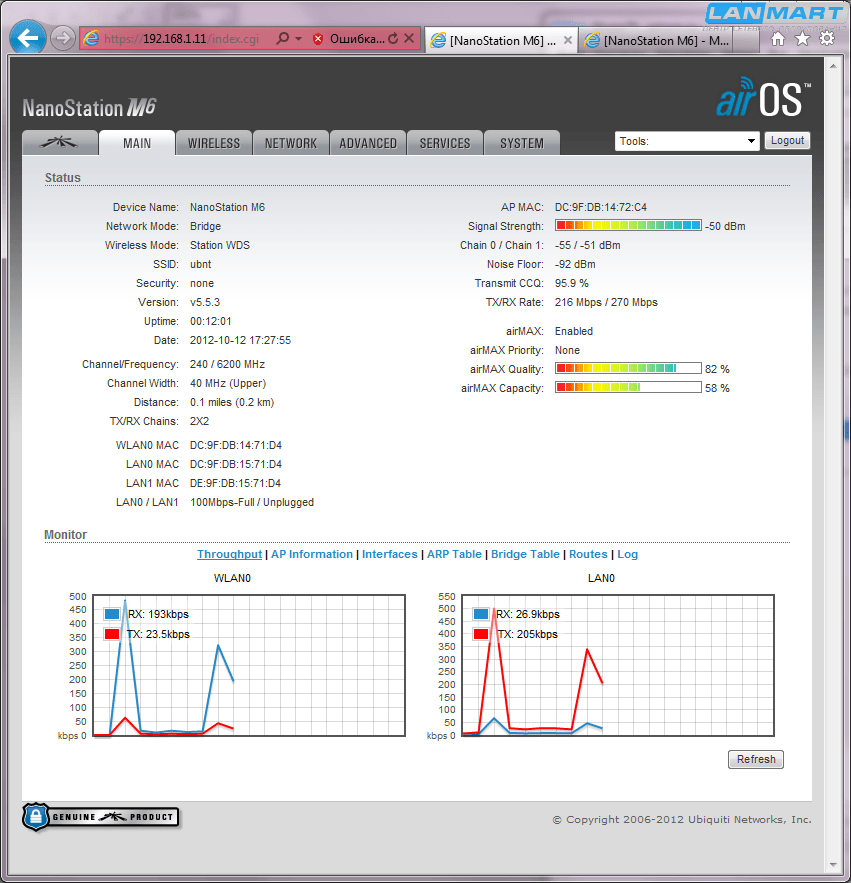Click the frequency value 240 / 6200 MHz

(x=227, y=364)
